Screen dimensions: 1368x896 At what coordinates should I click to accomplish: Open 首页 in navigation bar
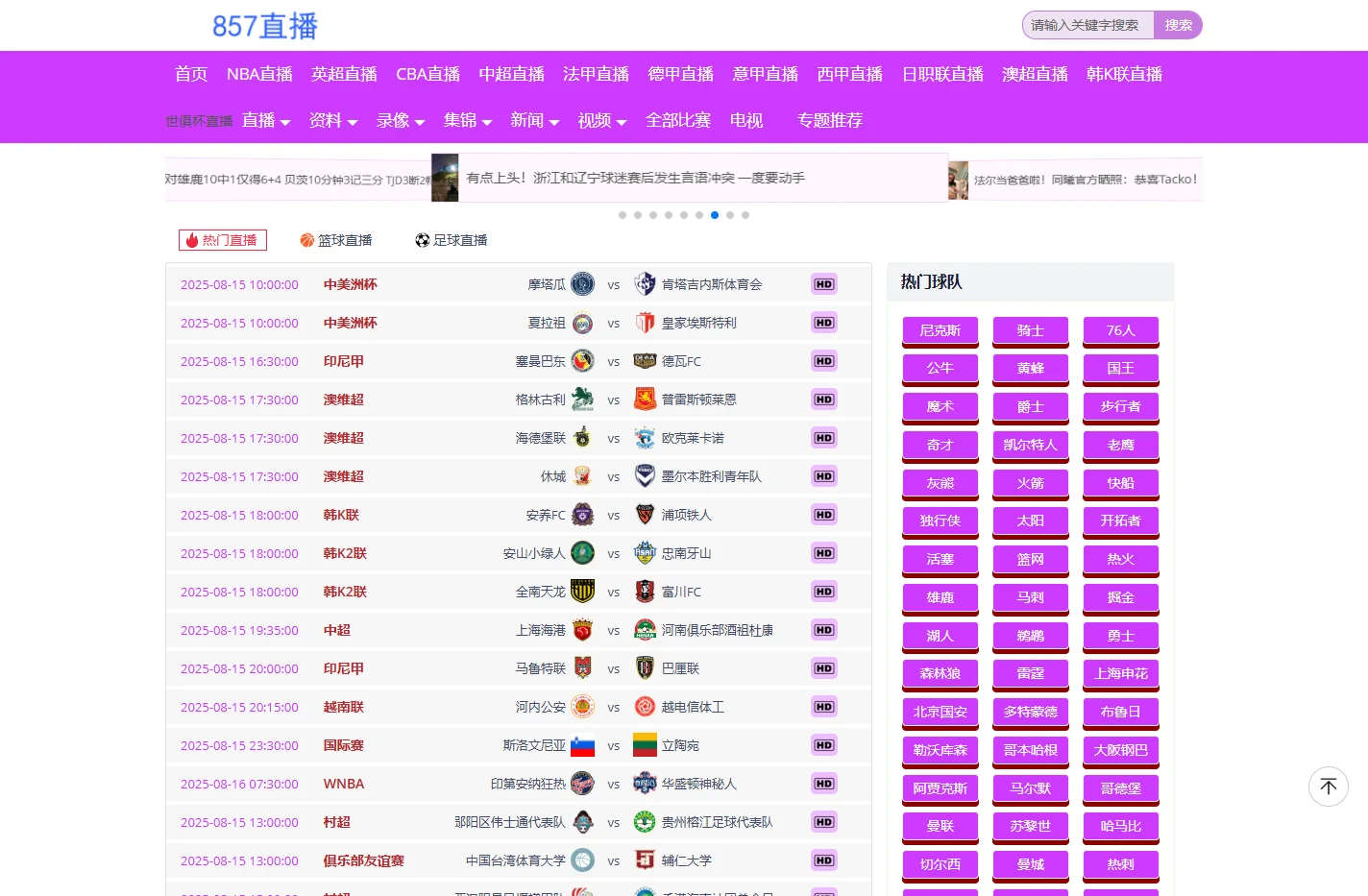tap(191, 74)
